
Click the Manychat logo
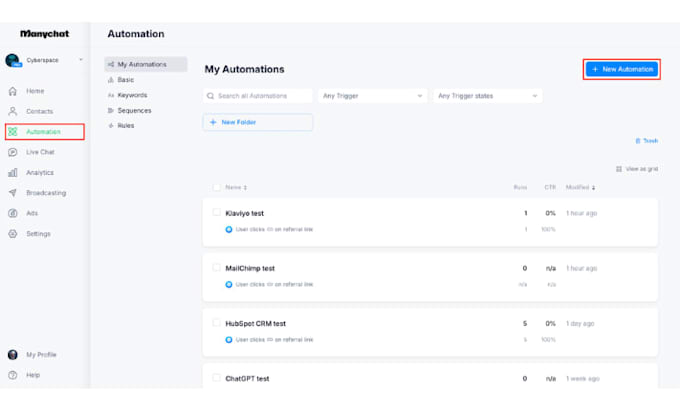[45, 34]
